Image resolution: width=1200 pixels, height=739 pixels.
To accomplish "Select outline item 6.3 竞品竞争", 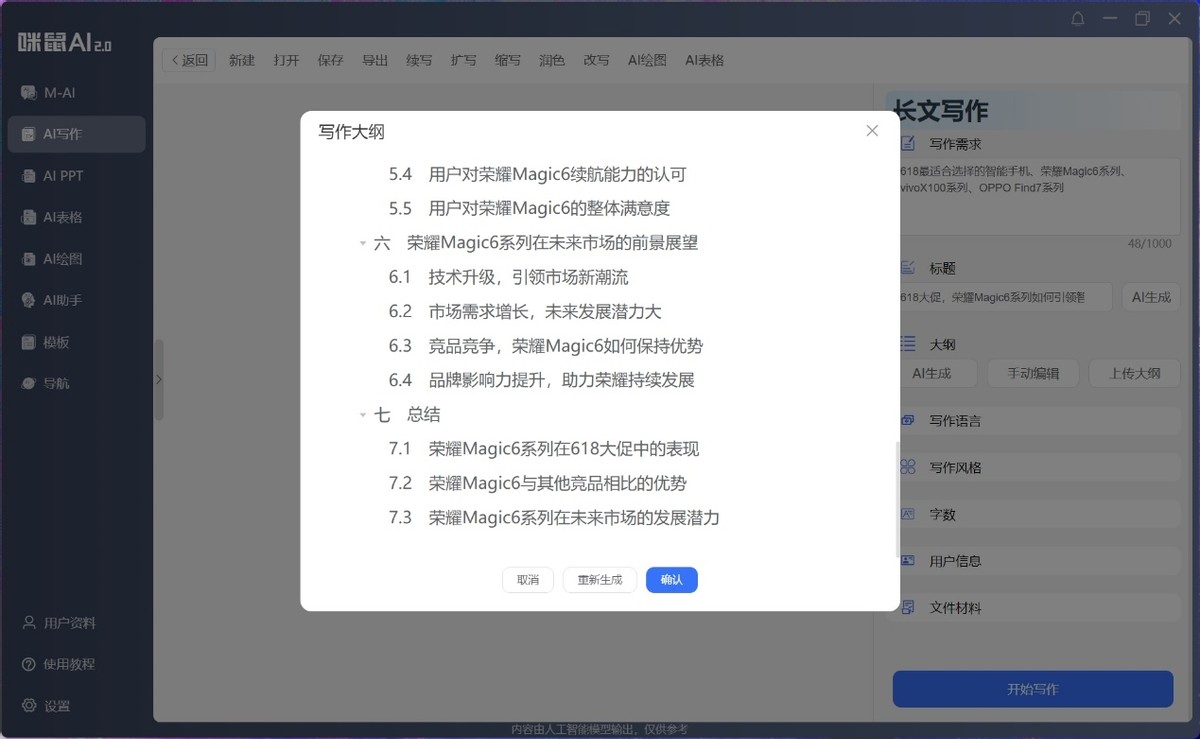I will [546, 346].
